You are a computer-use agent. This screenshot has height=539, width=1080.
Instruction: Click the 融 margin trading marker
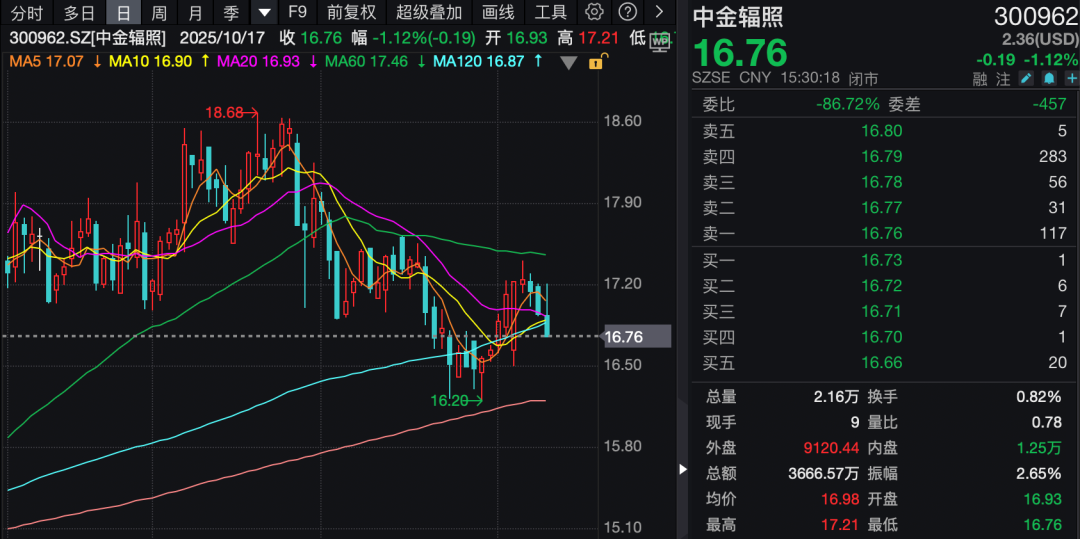coord(979,79)
